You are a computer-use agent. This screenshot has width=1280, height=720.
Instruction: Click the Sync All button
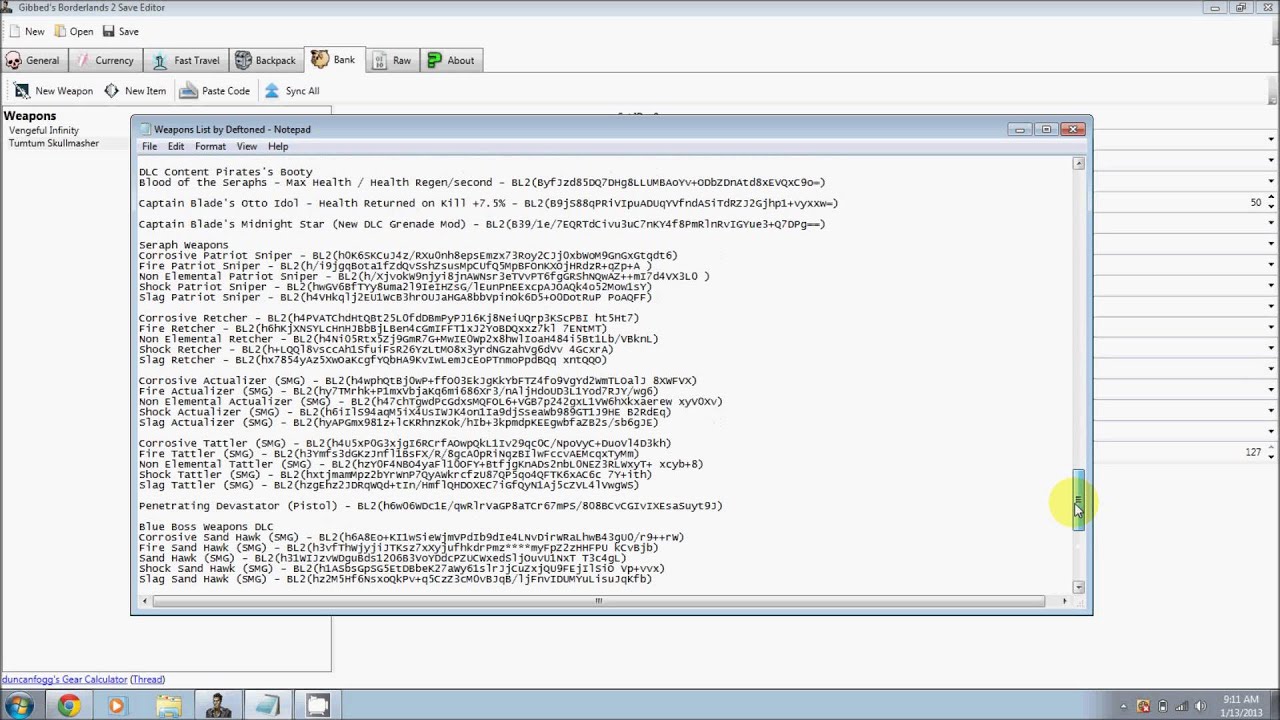point(291,91)
